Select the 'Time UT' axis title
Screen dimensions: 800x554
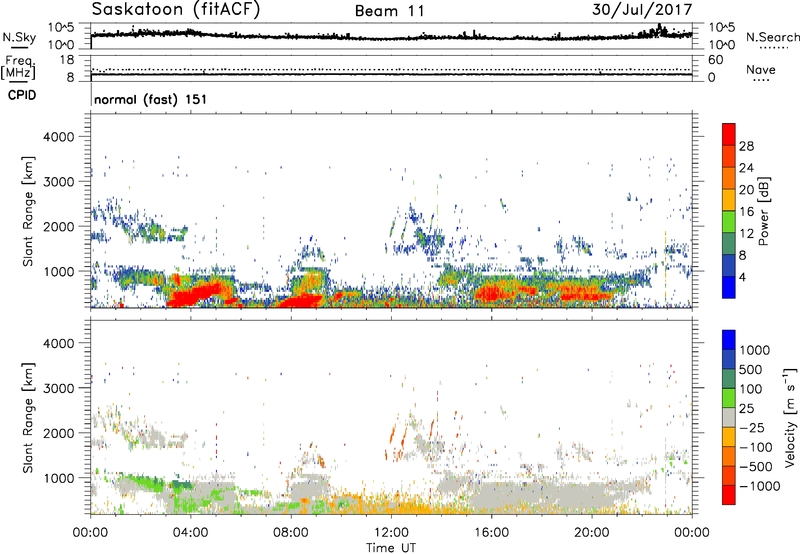click(391, 548)
